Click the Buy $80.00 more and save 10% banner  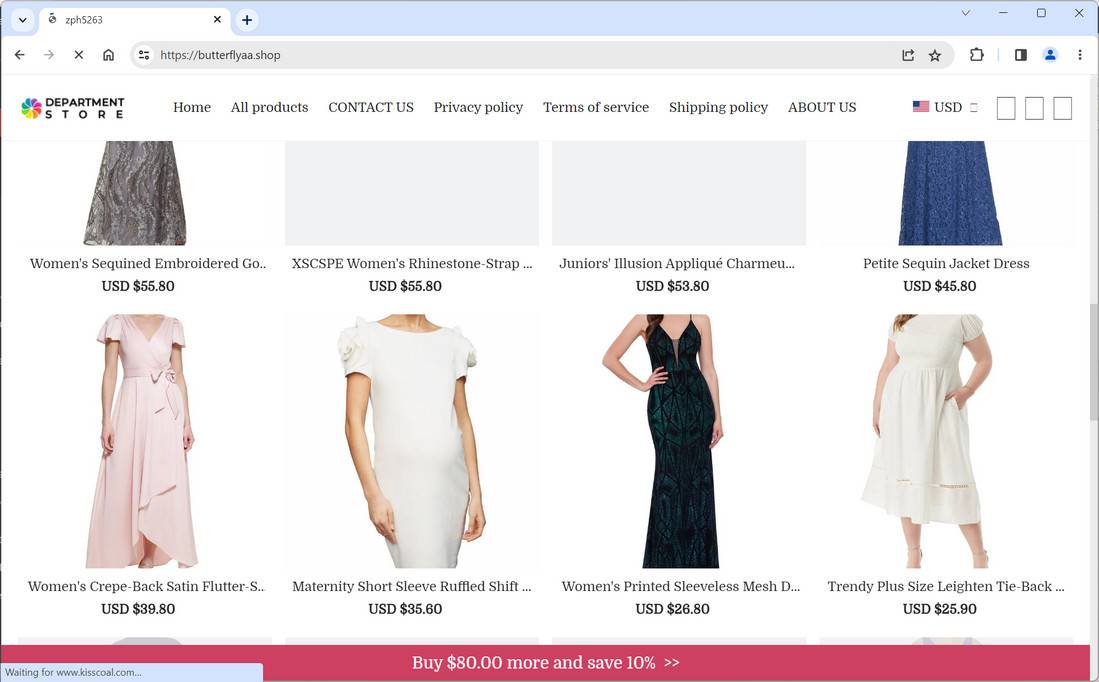(546, 662)
